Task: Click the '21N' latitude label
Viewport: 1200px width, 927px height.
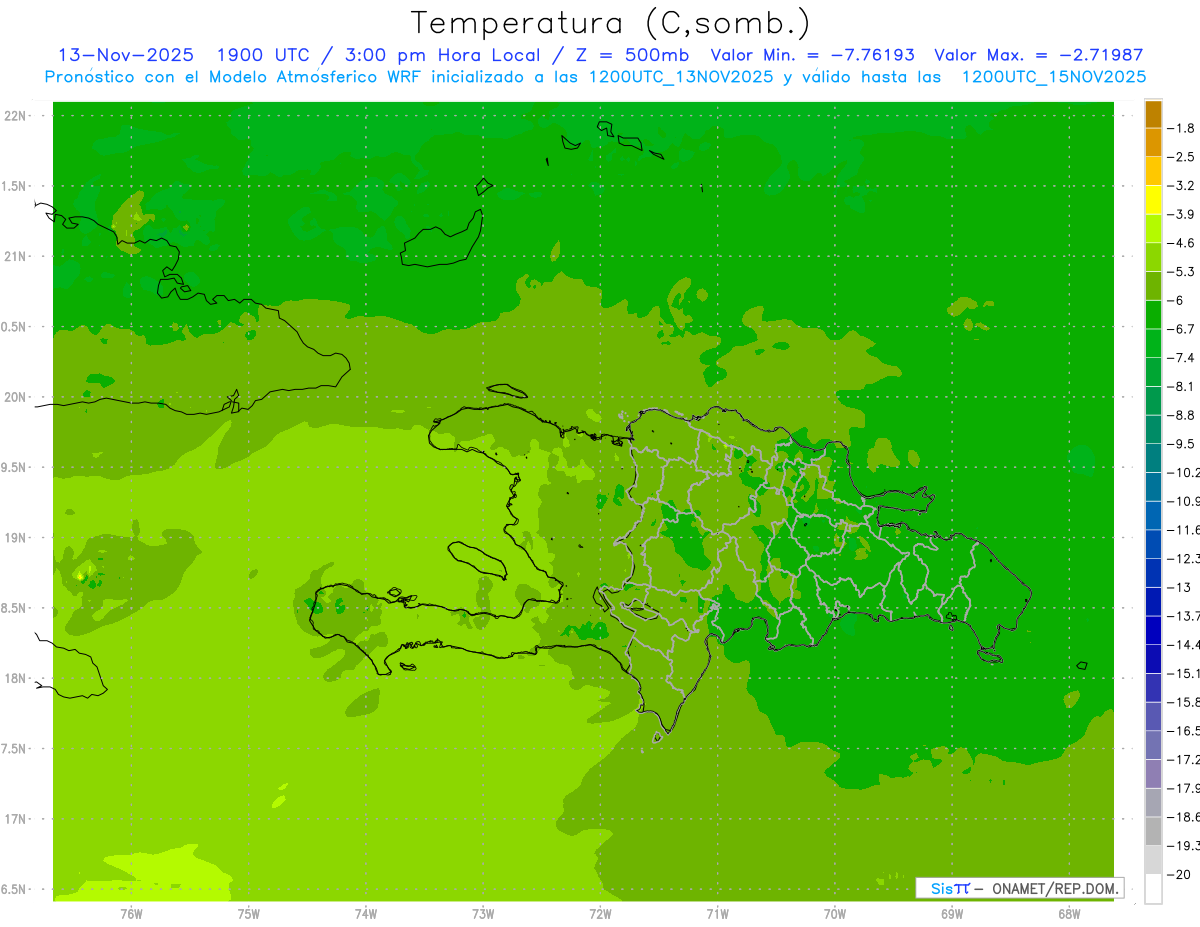Action: click(x=17, y=256)
